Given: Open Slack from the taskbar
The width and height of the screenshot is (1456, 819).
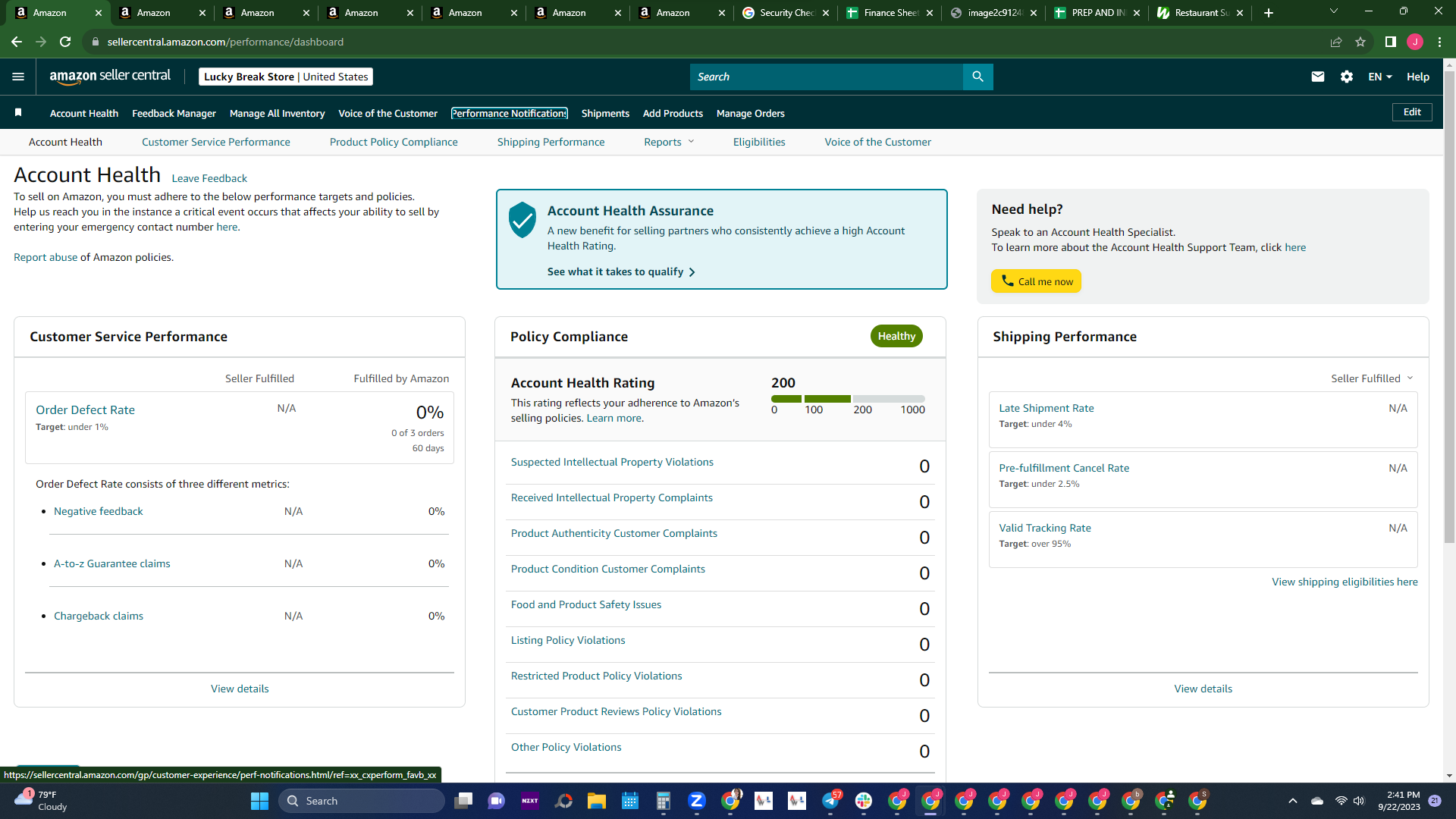Looking at the screenshot, I should pyautogui.click(x=864, y=801).
